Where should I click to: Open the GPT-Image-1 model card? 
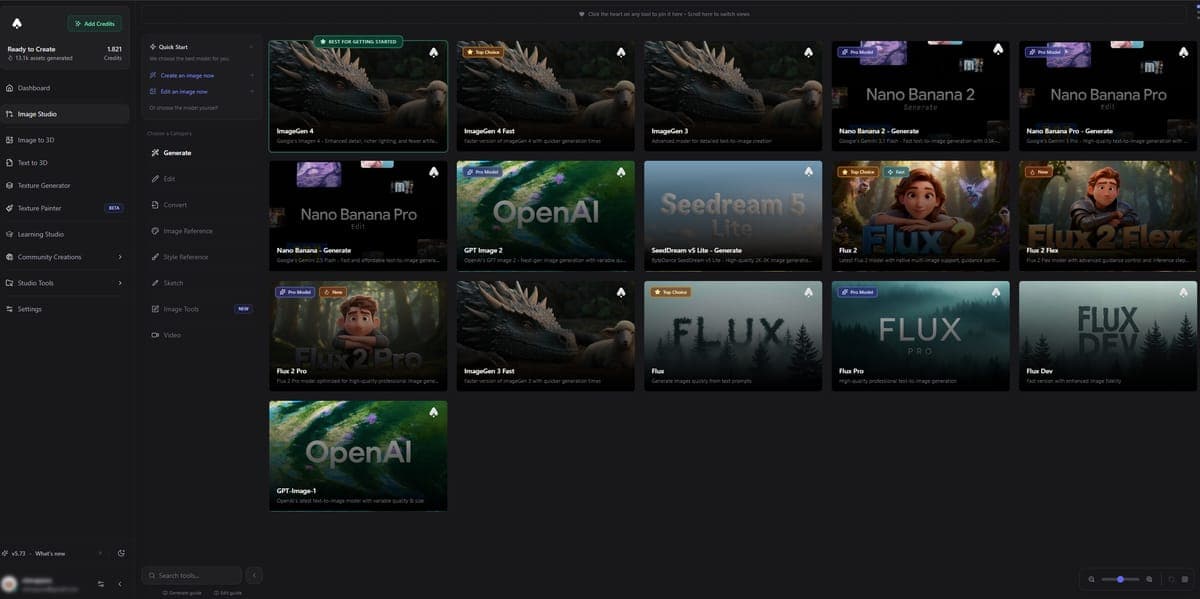(x=358, y=456)
